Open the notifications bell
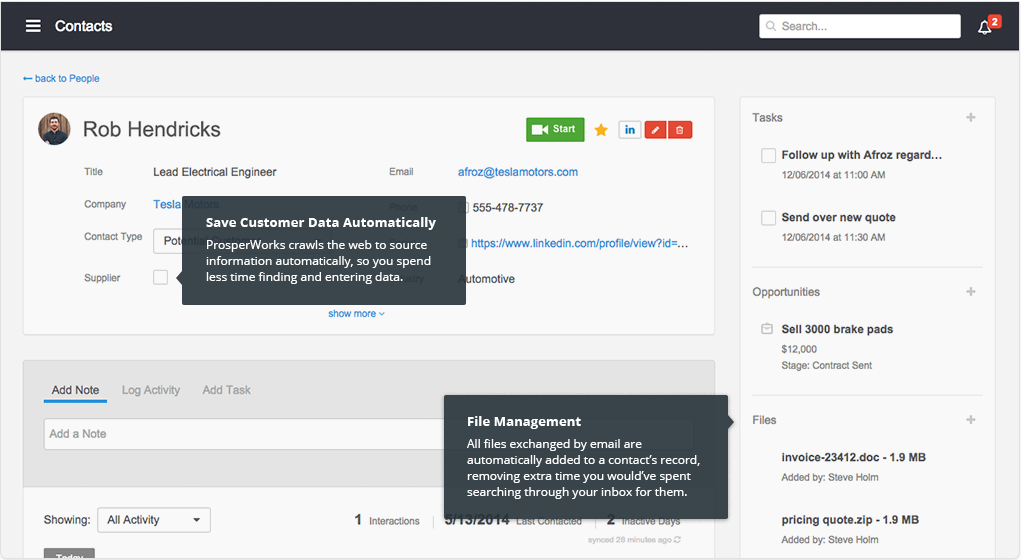Viewport: 1021px width, 560px height. pyautogui.click(x=985, y=27)
